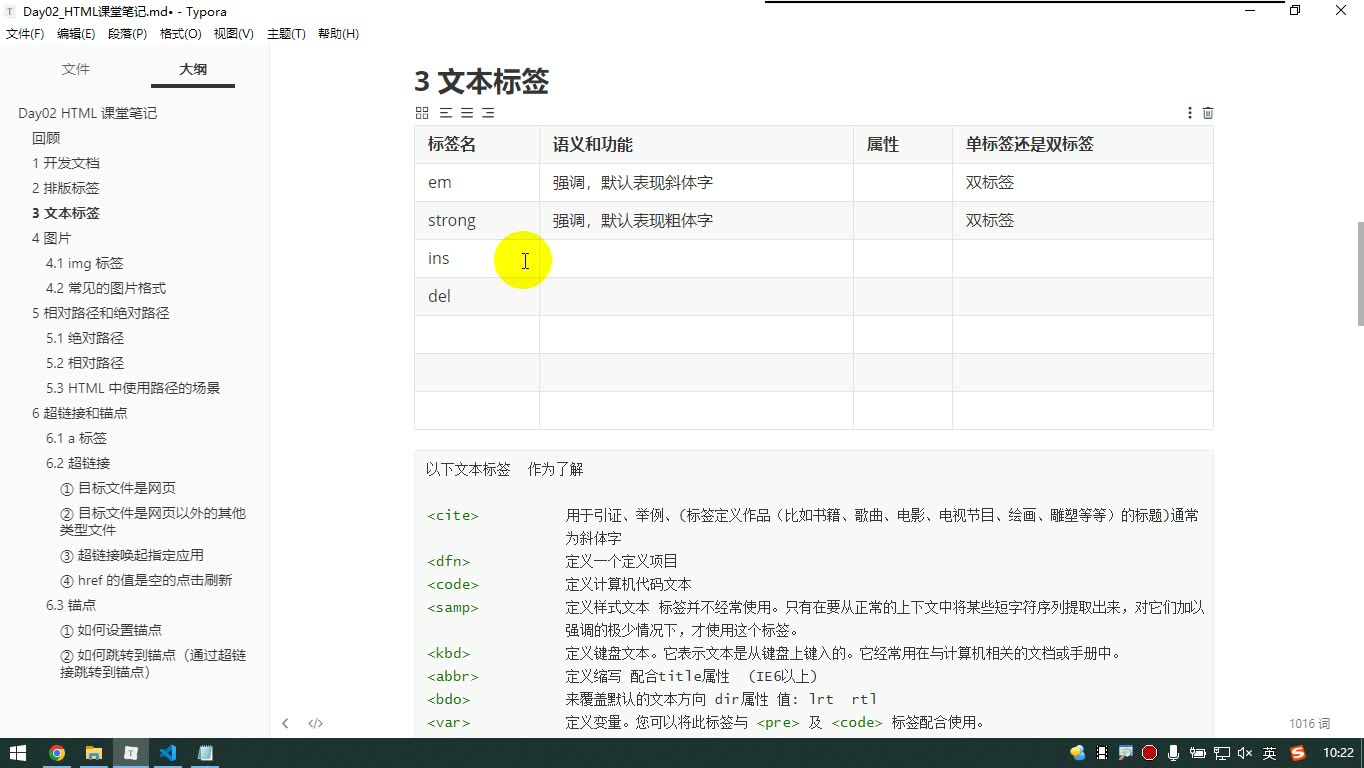Image resolution: width=1364 pixels, height=768 pixels.
Task: Click table cell containing ins
Action: coord(477,259)
